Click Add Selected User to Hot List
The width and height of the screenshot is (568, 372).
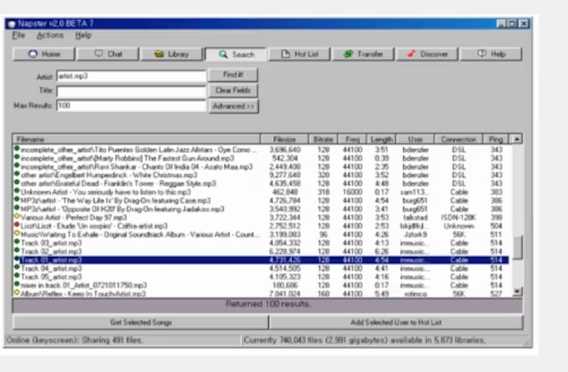[x=396, y=322]
